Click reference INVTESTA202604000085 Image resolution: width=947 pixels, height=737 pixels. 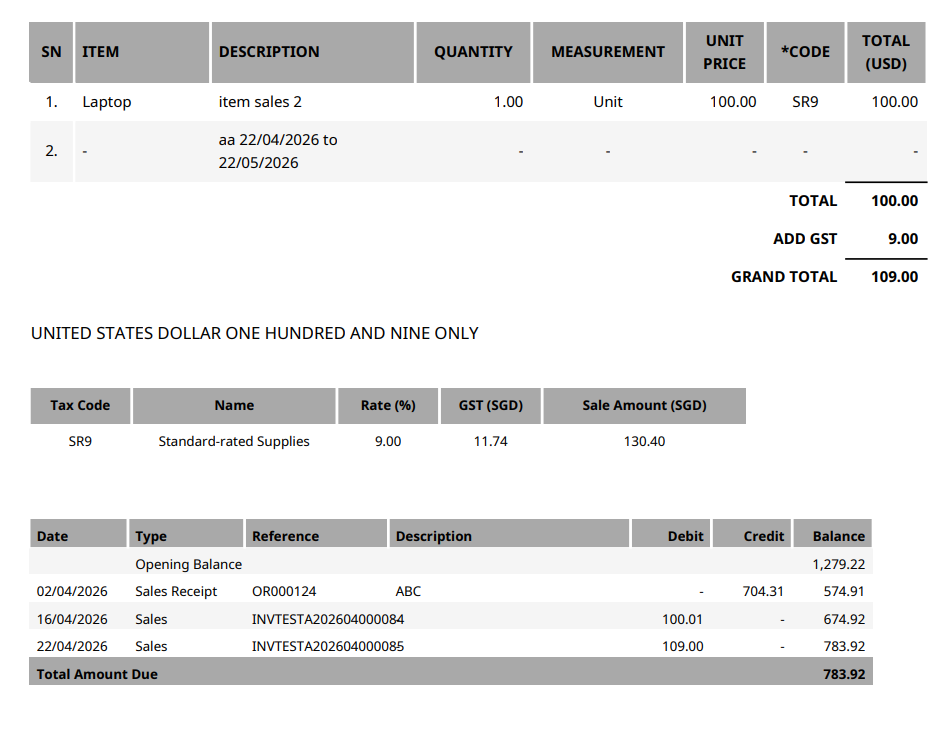(x=328, y=647)
